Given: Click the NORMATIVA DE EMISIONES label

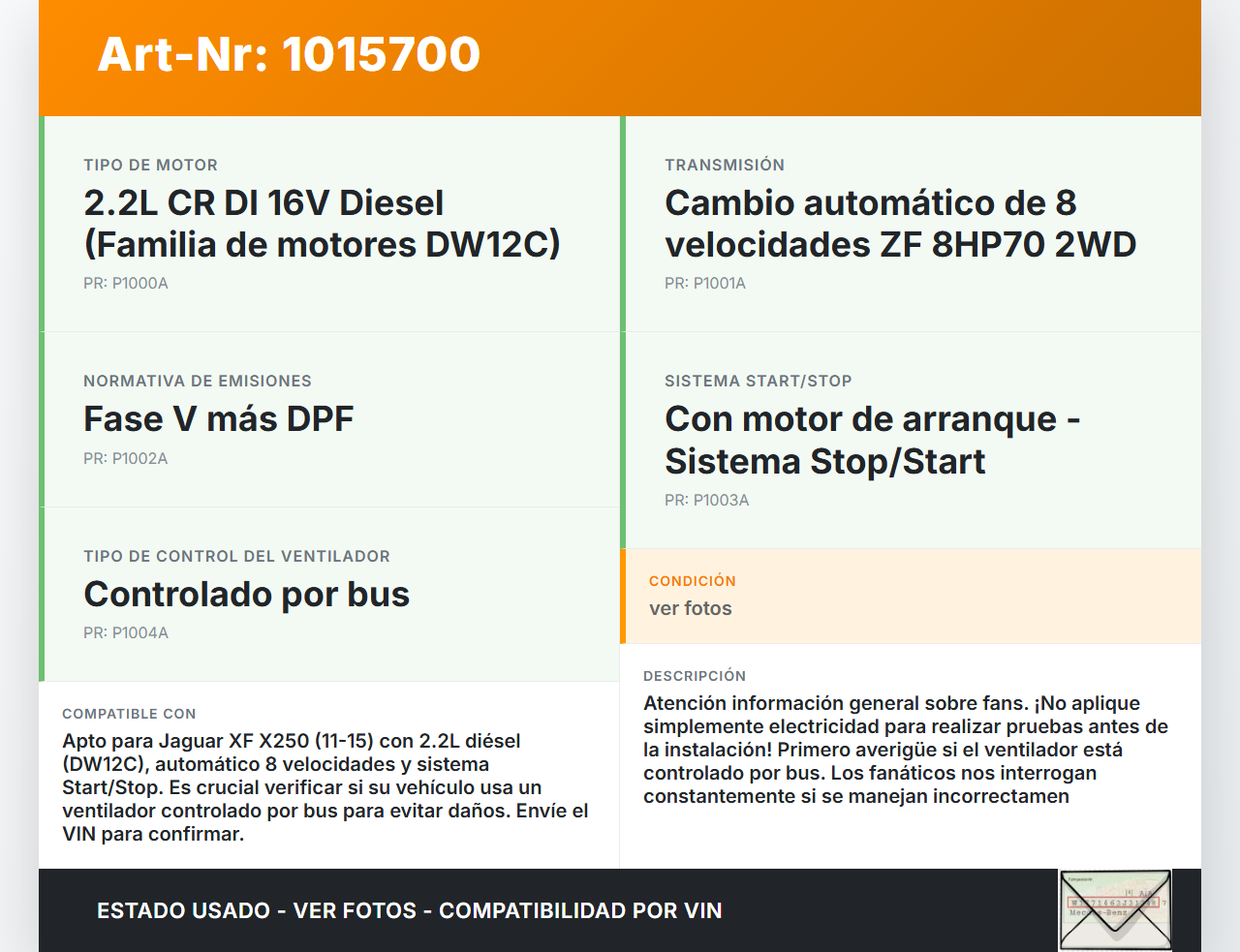Looking at the screenshot, I should (x=198, y=381).
